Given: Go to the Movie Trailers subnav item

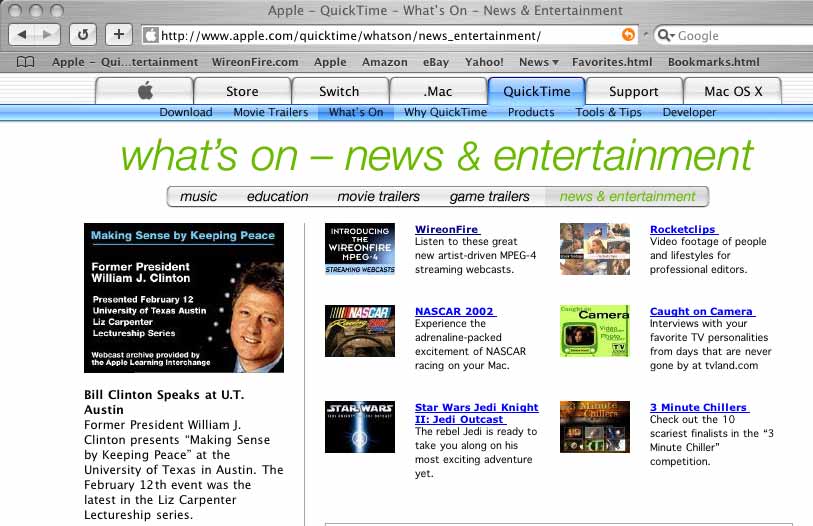Looking at the screenshot, I should click(271, 112).
